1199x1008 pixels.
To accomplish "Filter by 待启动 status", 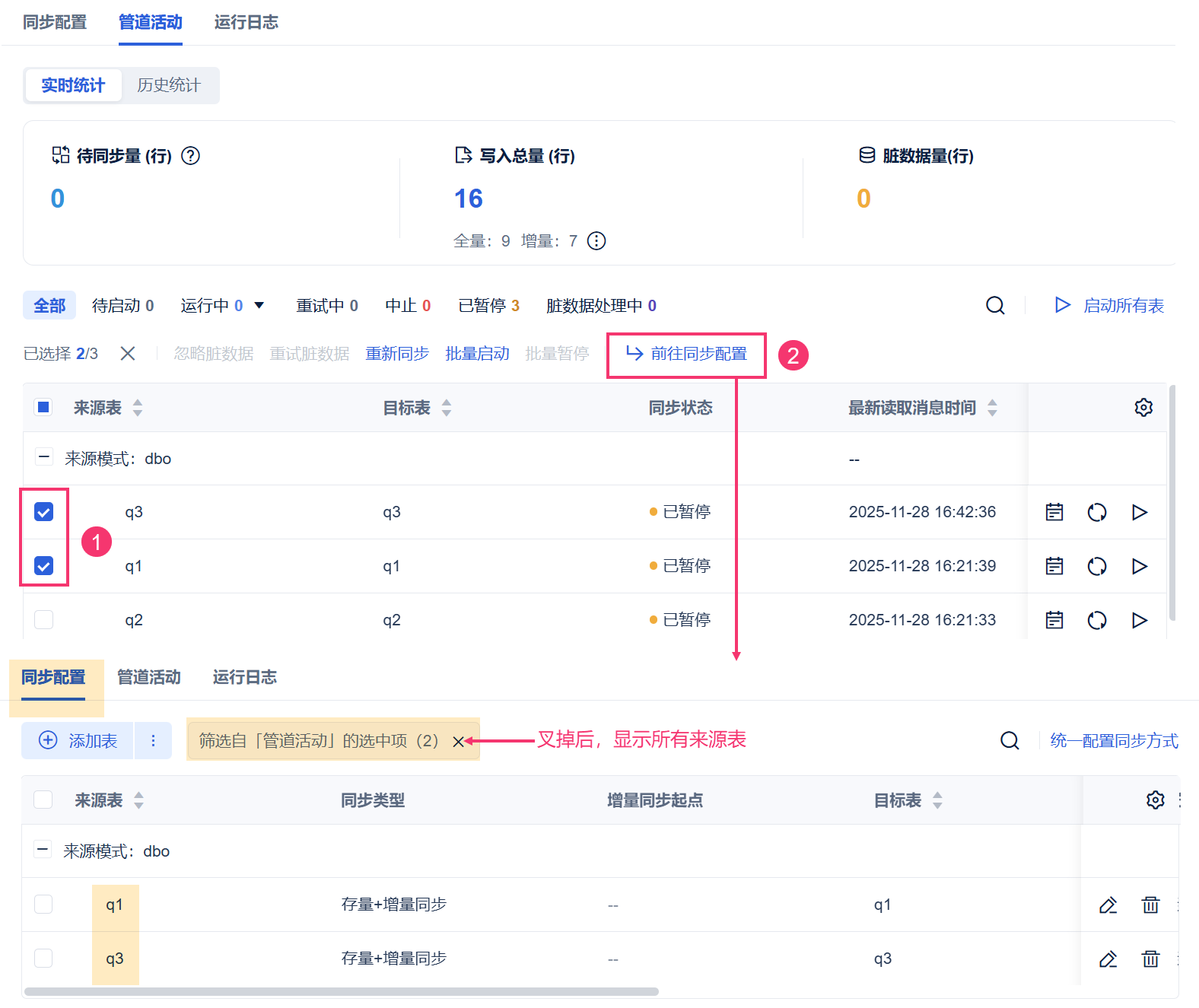I will pos(122,306).
